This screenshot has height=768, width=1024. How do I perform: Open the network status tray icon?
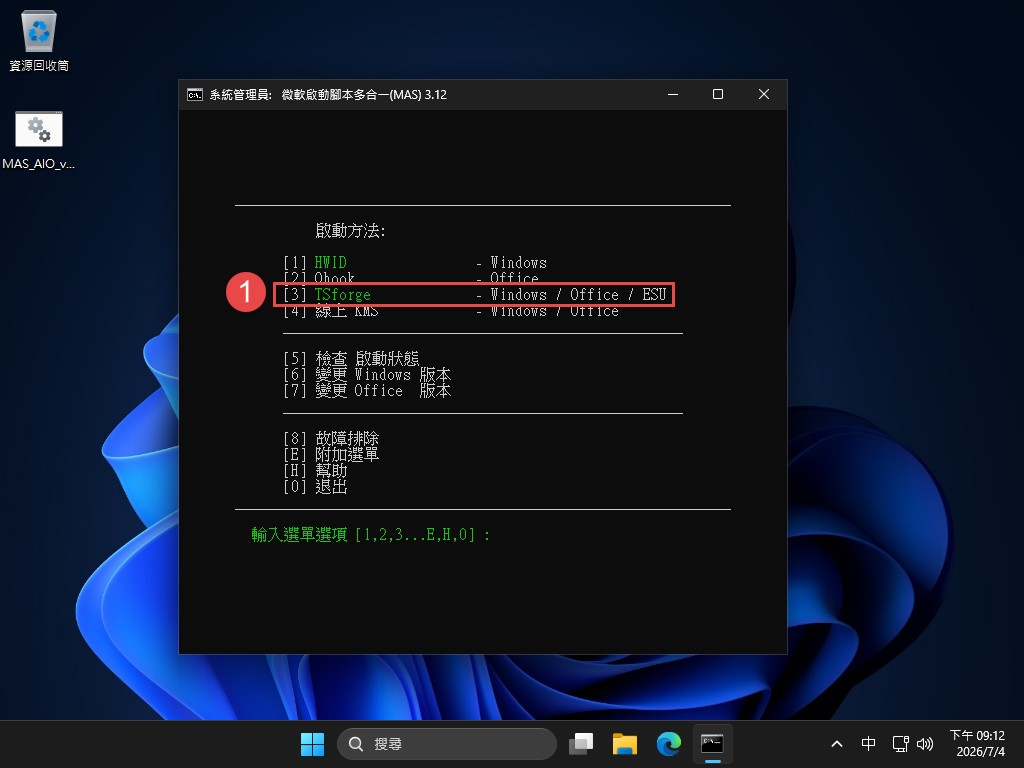901,744
